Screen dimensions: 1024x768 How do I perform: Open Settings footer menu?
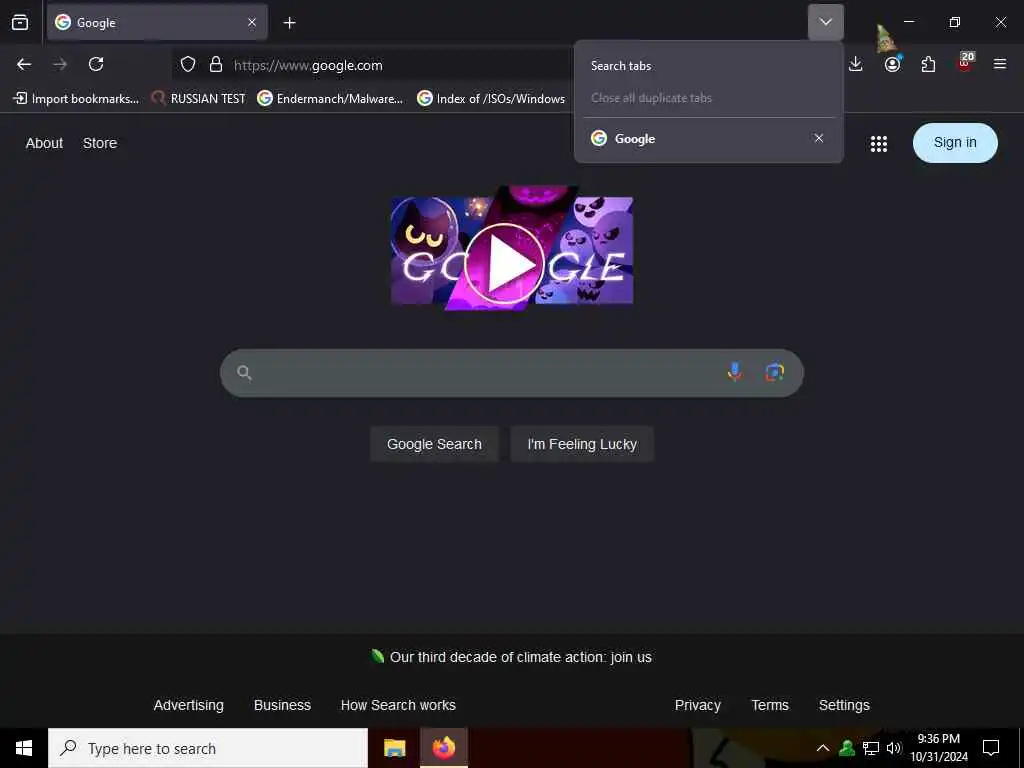844,705
